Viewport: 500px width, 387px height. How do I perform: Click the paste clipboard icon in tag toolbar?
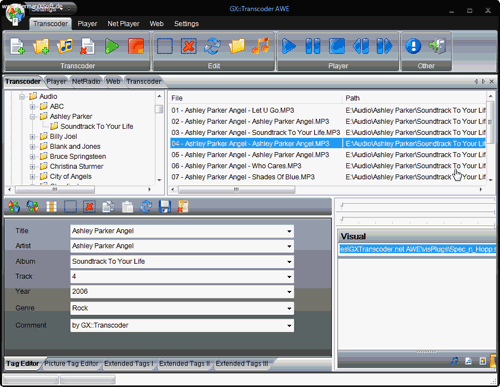click(127, 207)
